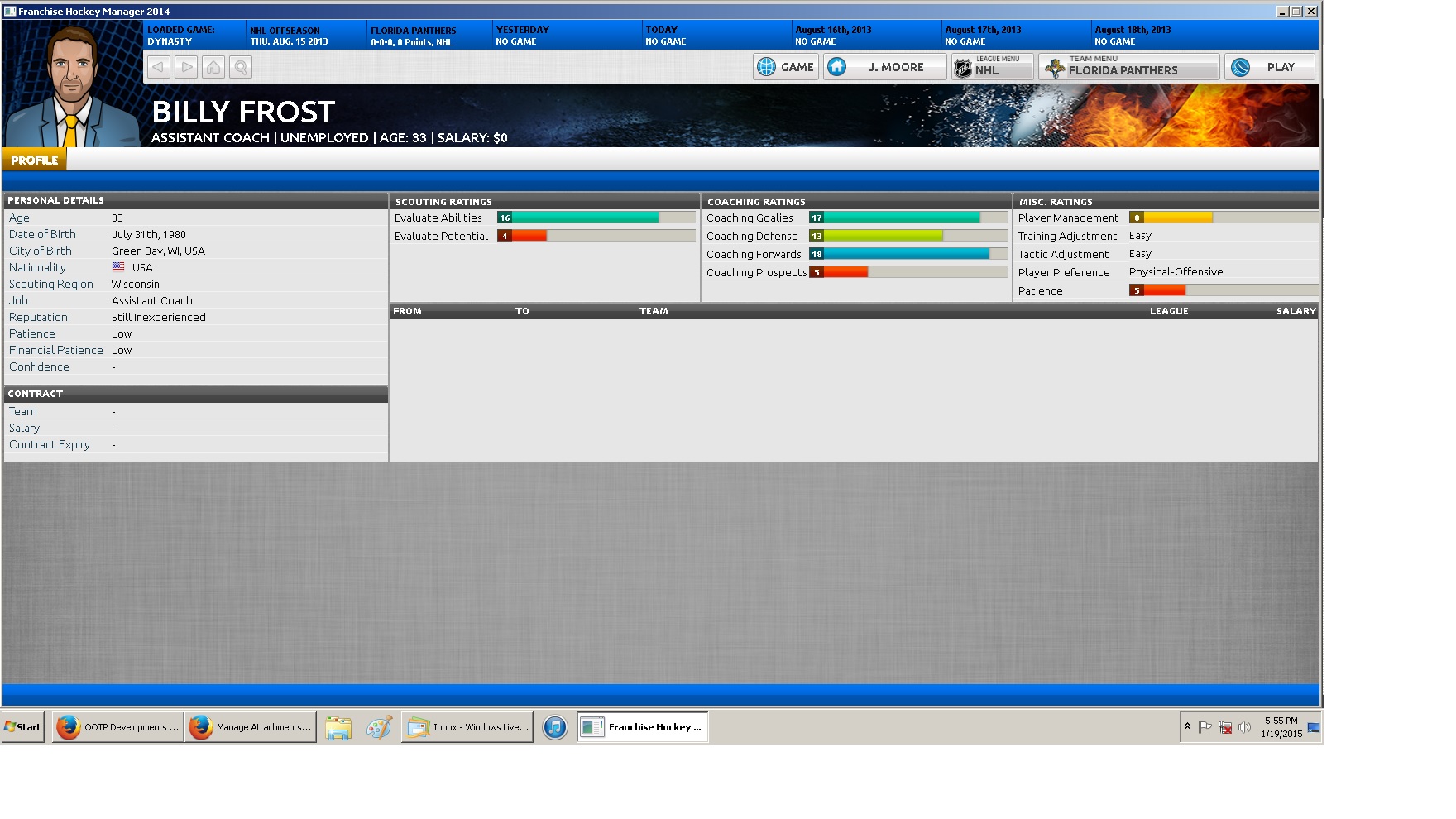Image resolution: width=1456 pixels, height=819 pixels.
Task: Open the J. MOORE manager menu
Action: pyautogui.click(x=884, y=67)
